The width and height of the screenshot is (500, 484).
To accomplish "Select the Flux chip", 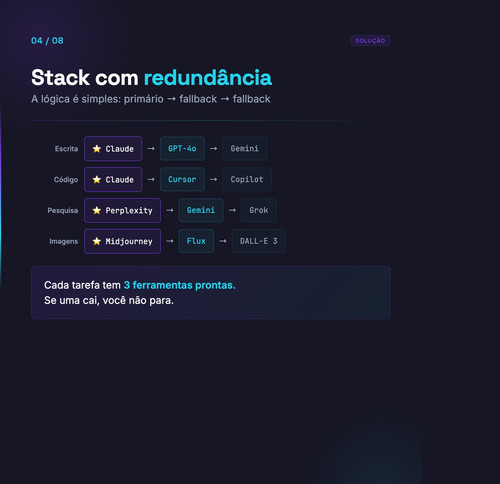I will coord(196,241).
